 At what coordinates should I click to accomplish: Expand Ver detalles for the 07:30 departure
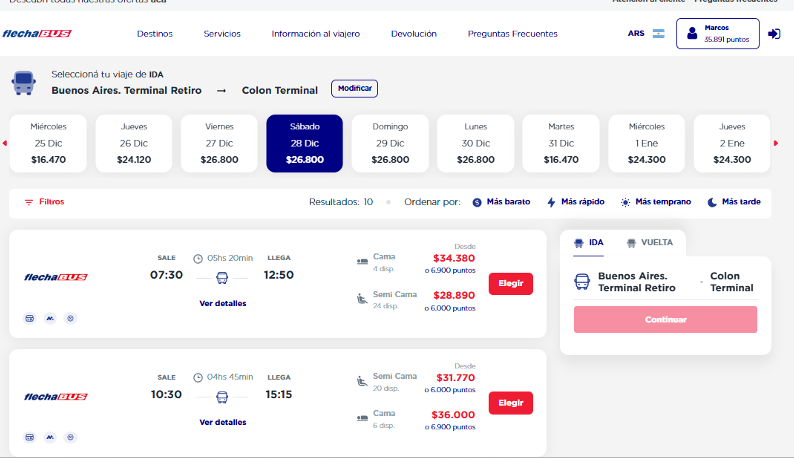point(222,303)
